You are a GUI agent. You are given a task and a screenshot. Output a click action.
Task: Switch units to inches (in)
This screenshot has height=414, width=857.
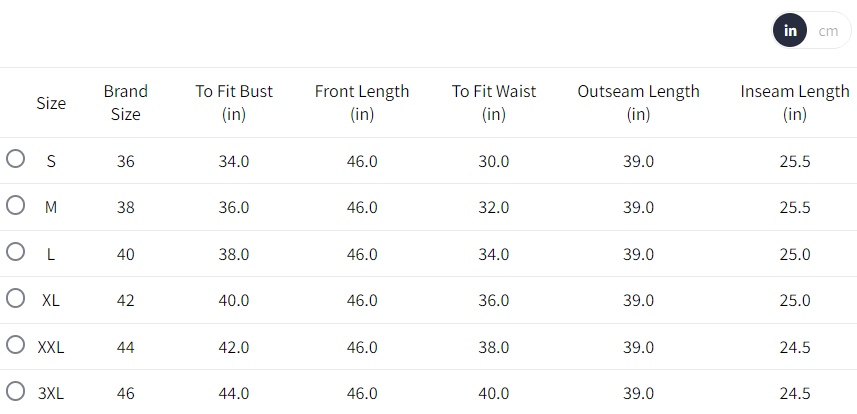pos(790,31)
